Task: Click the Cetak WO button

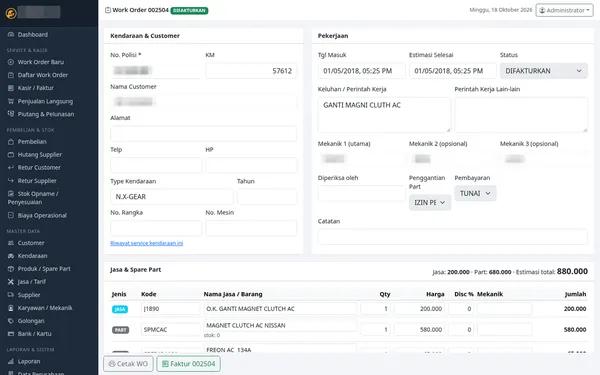Action: click(128, 364)
